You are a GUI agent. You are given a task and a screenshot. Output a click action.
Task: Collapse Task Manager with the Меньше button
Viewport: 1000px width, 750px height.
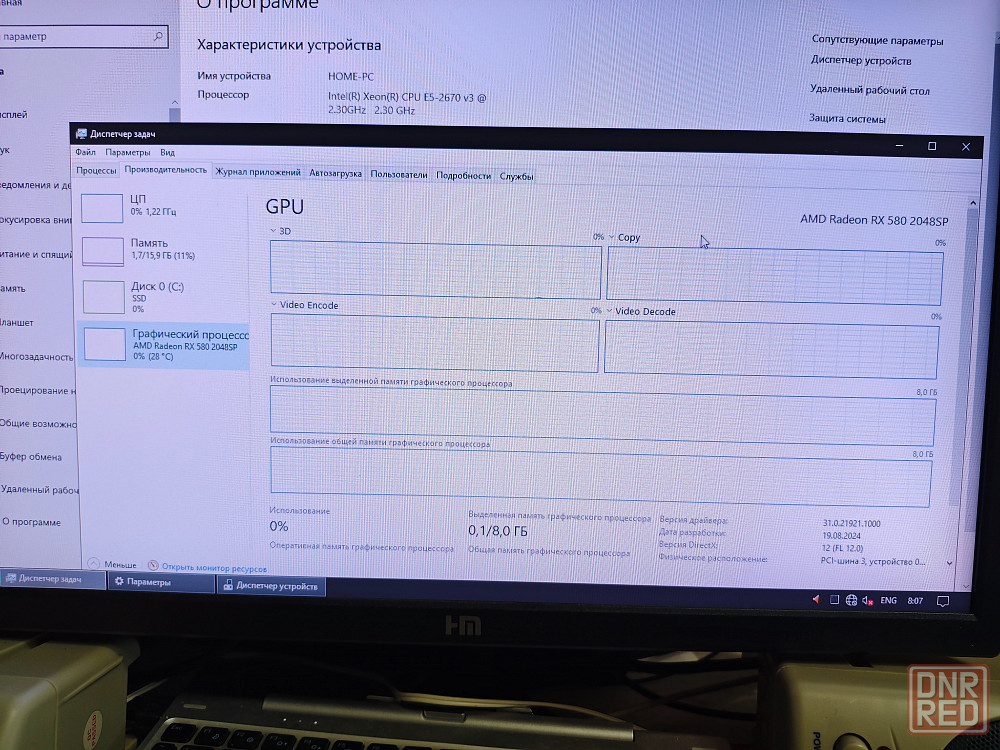(112, 564)
